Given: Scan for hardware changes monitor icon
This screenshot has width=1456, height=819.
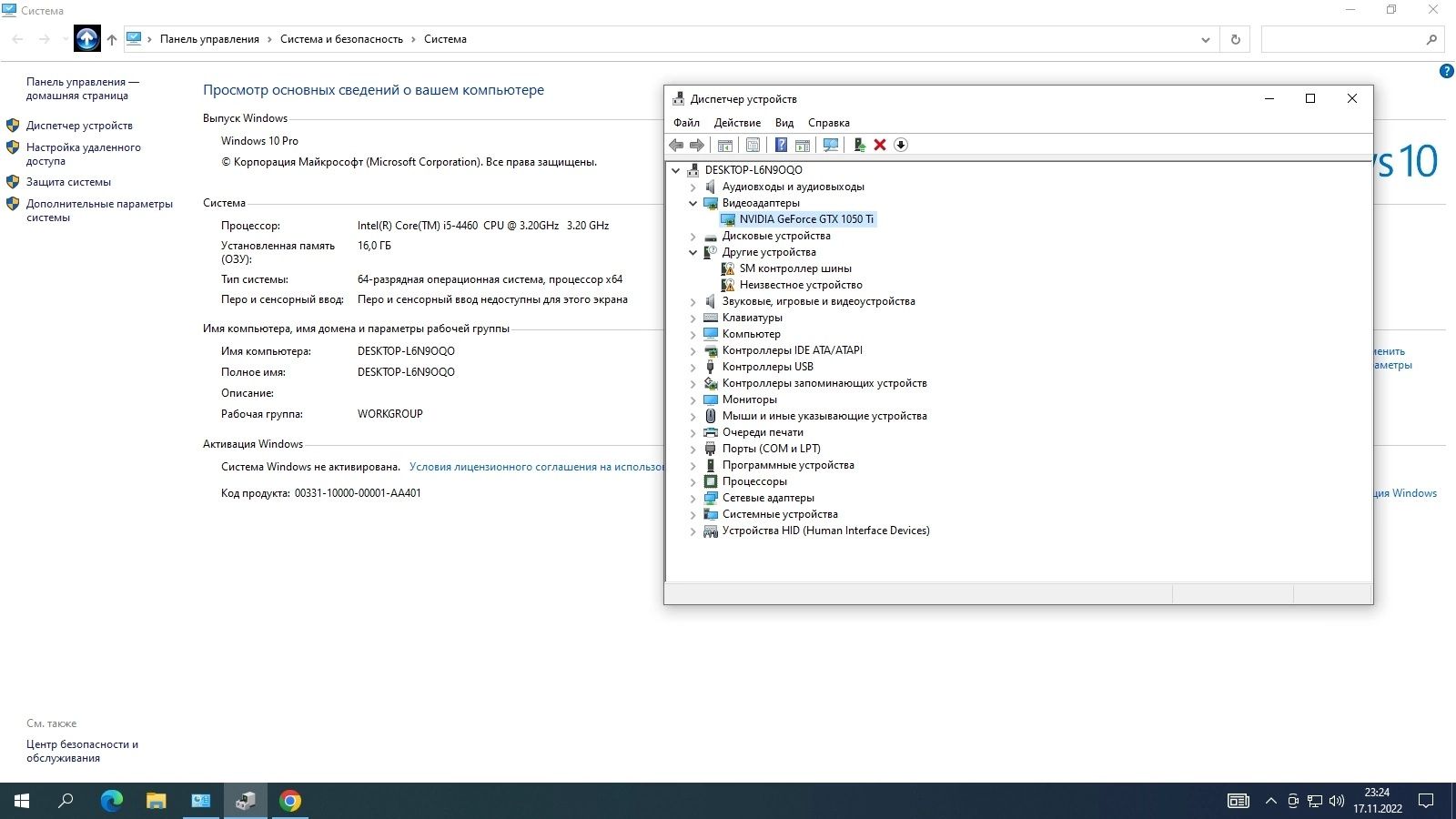Looking at the screenshot, I should pyautogui.click(x=831, y=145).
